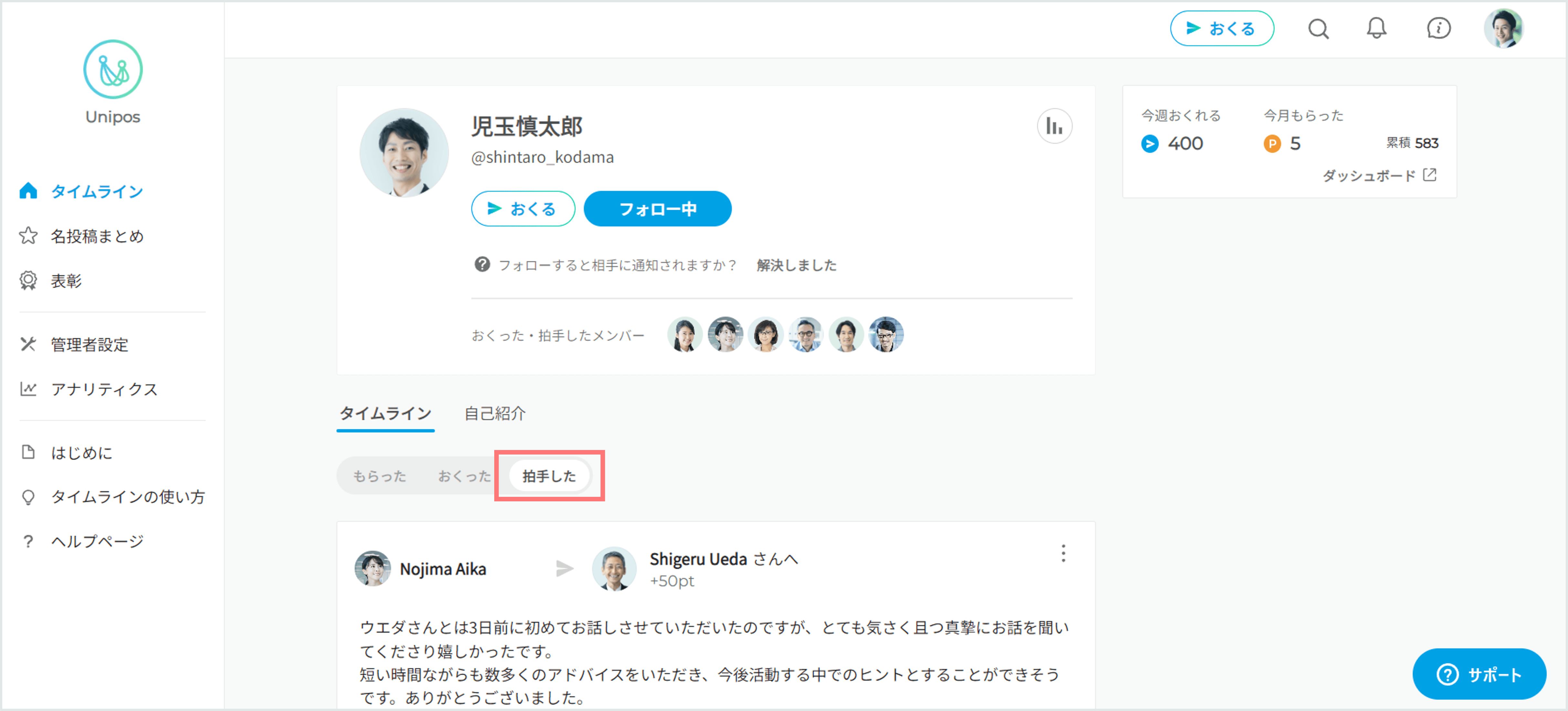Open the bar chart stats icon
This screenshot has width=1568, height=711.
(1054, 126)
